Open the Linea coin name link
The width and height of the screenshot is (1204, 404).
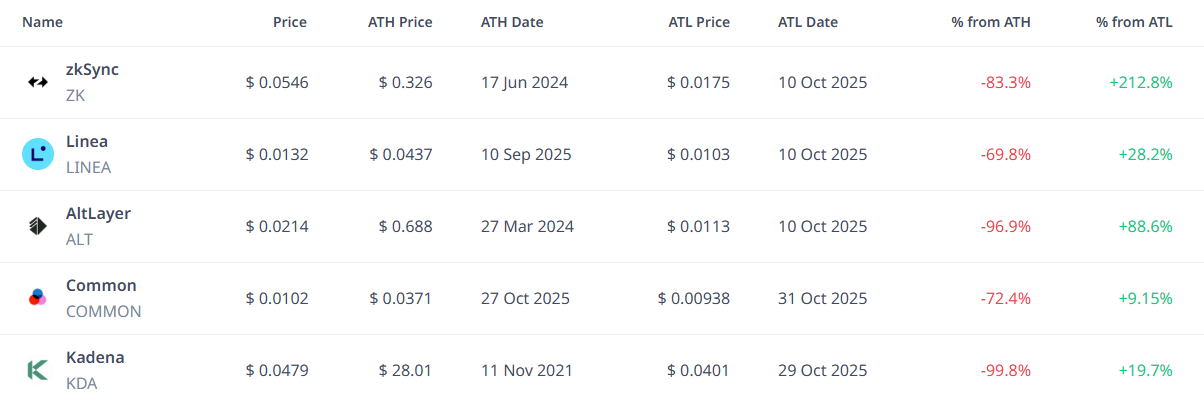87,142
